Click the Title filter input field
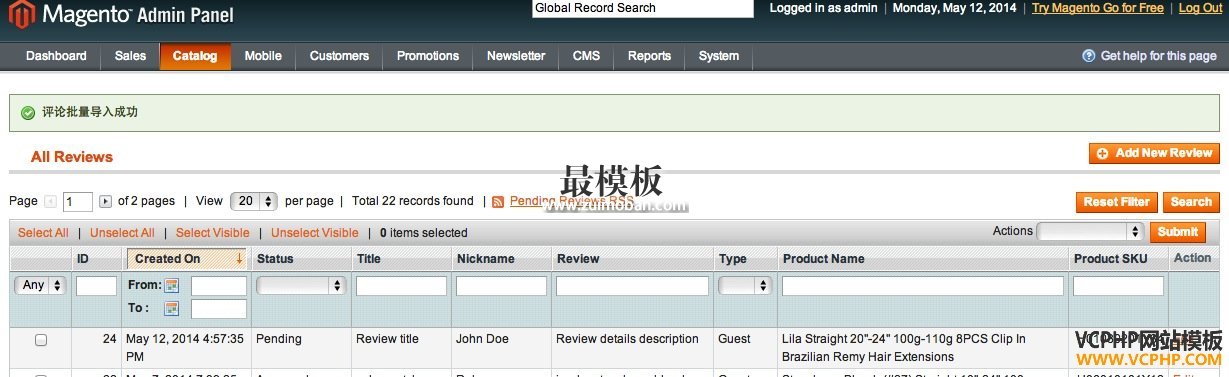 click(401, 286)
